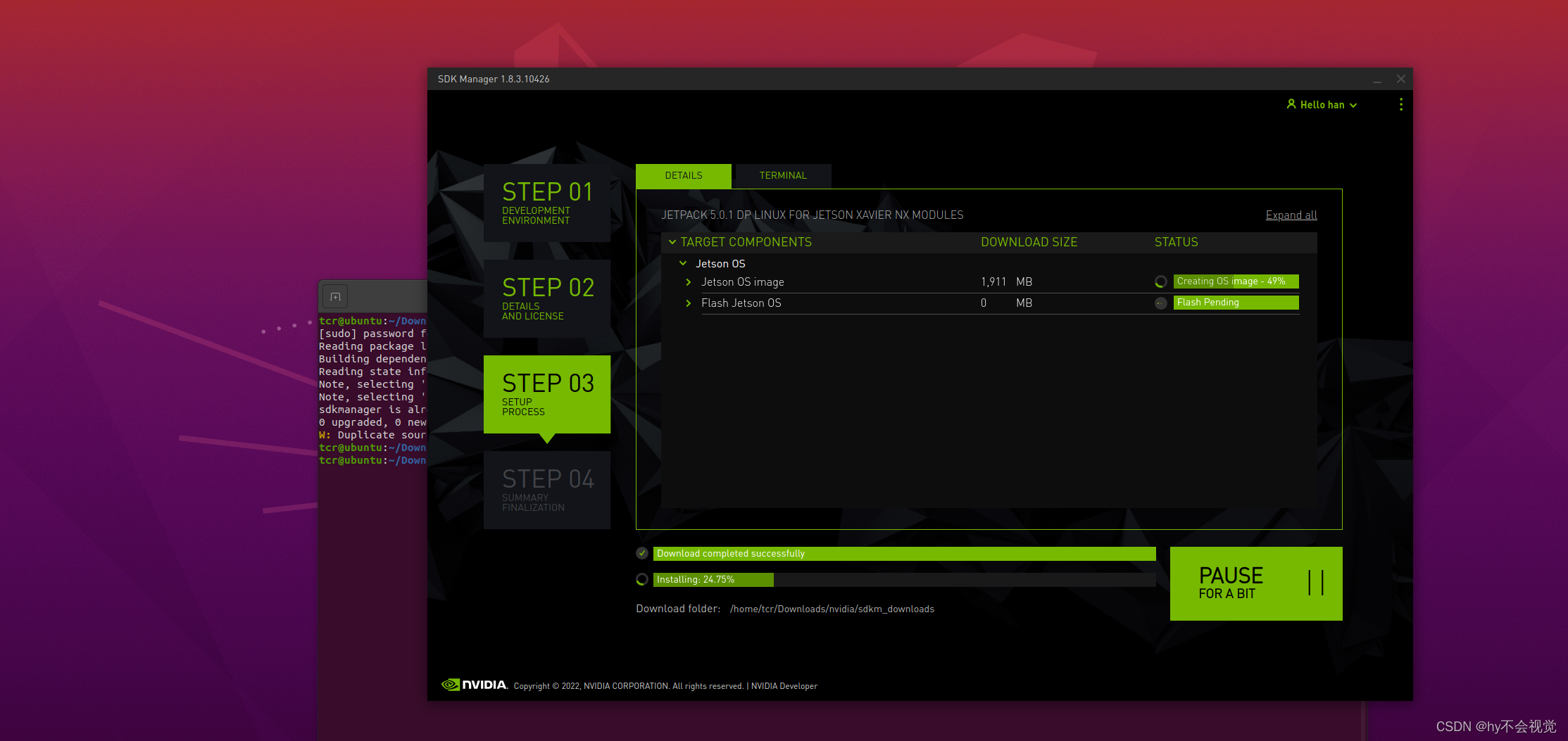Select STEP 03 Setup Process
Image resolution: width=1568 pixels, height=741 pixels.
[x=547, y=394]
